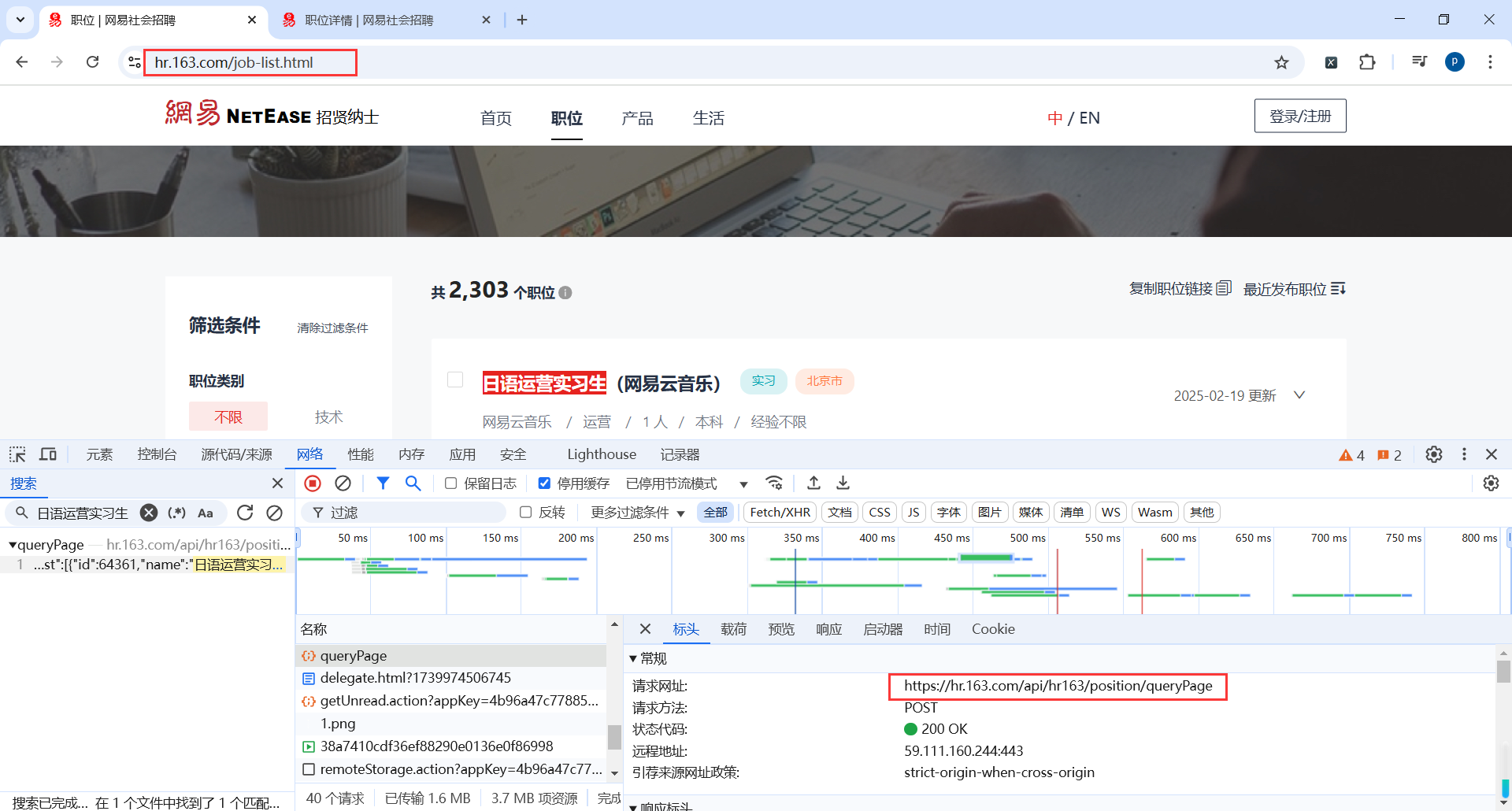
Task: Open more filters dropdown
Action: [638, 513]
